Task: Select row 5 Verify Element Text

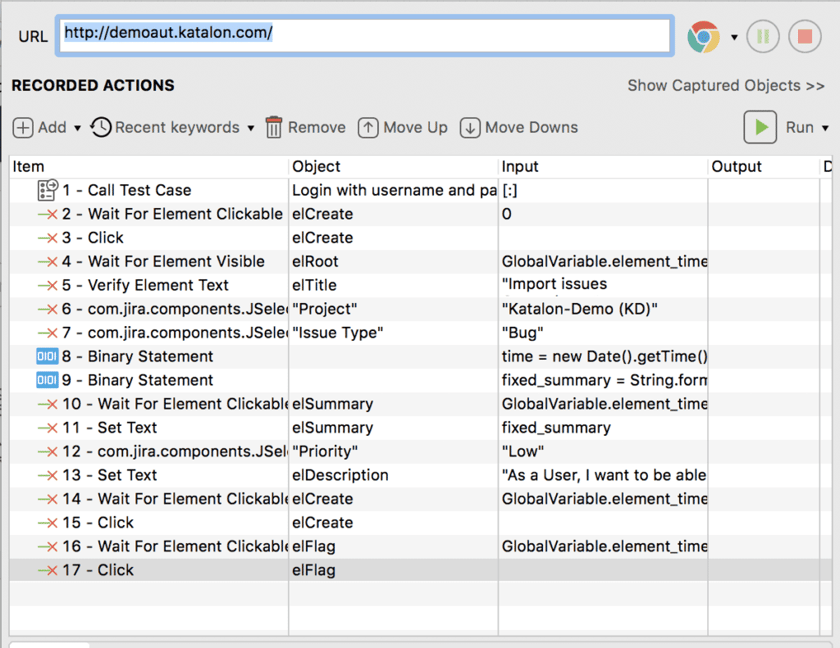Action: click(x=411, y=285)
